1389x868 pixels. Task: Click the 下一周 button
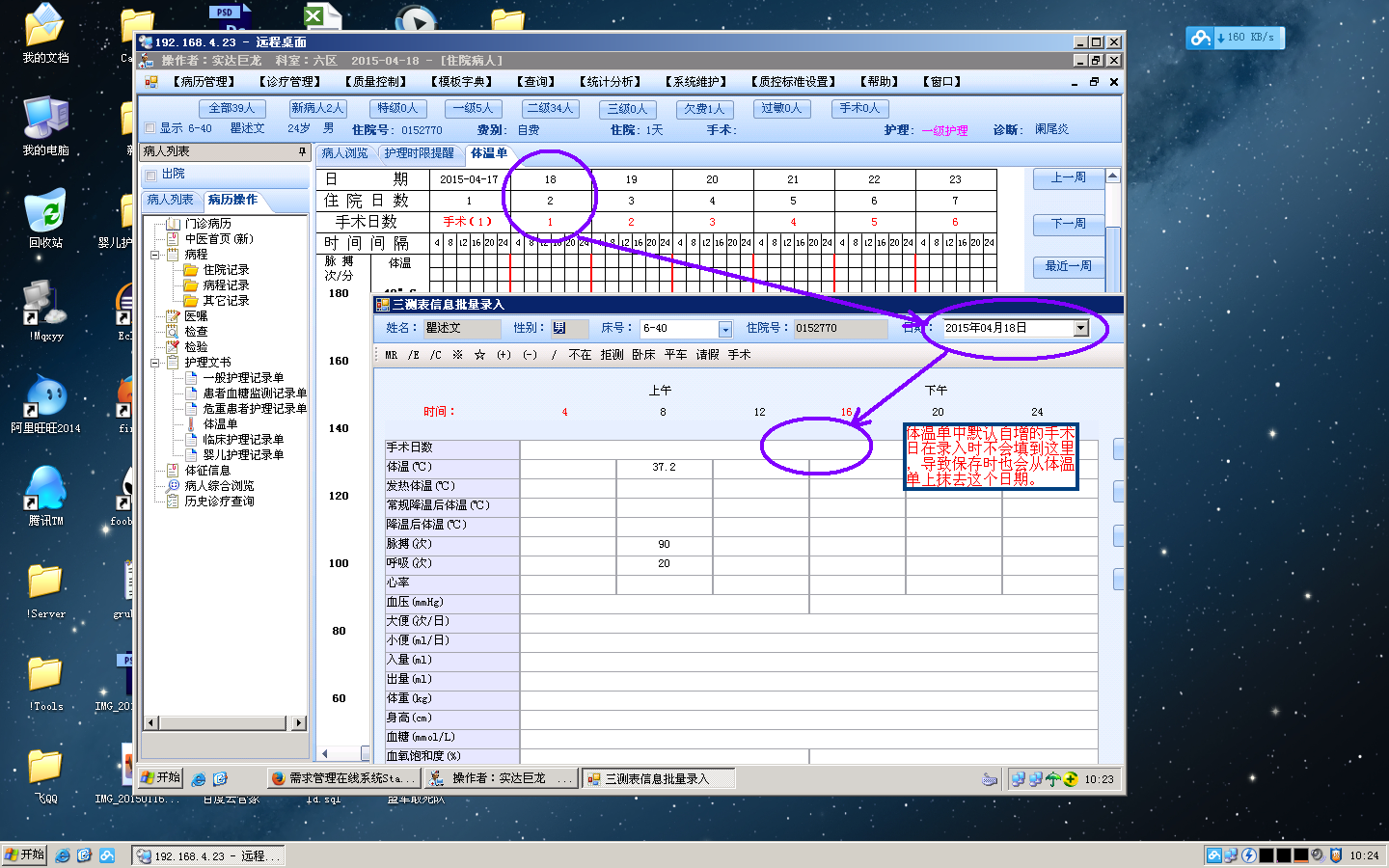[x=1068, y=224]
